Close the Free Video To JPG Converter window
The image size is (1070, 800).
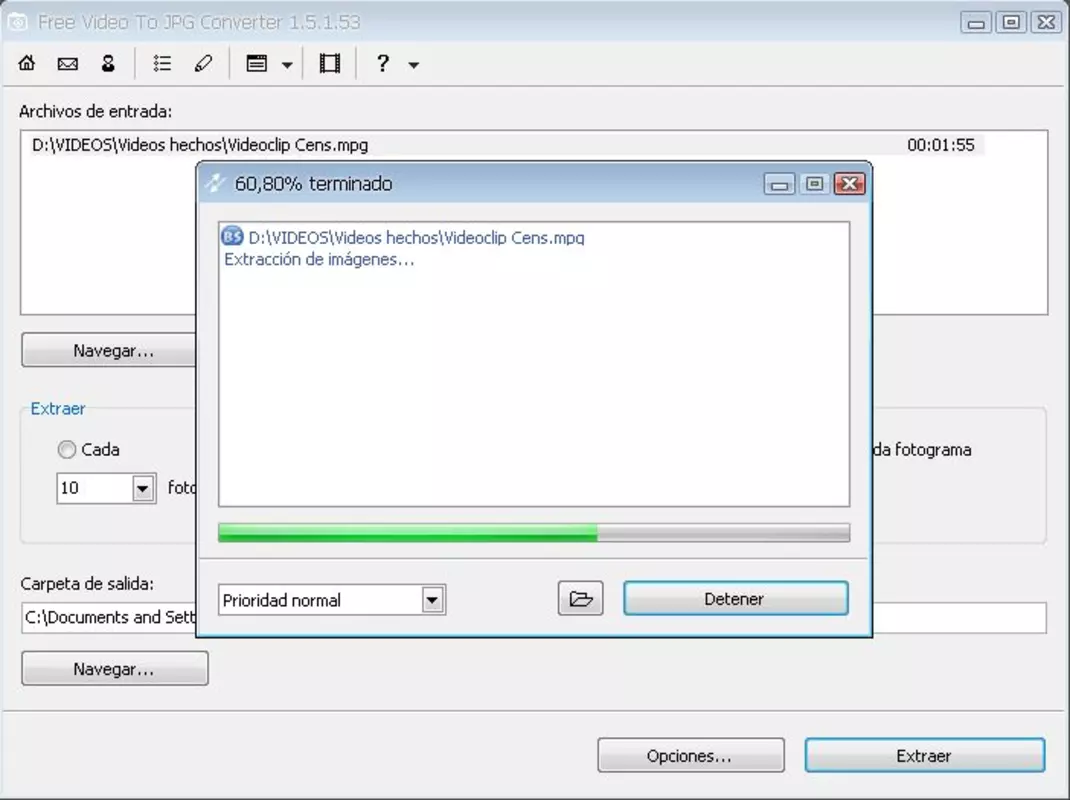(1046, 23)
